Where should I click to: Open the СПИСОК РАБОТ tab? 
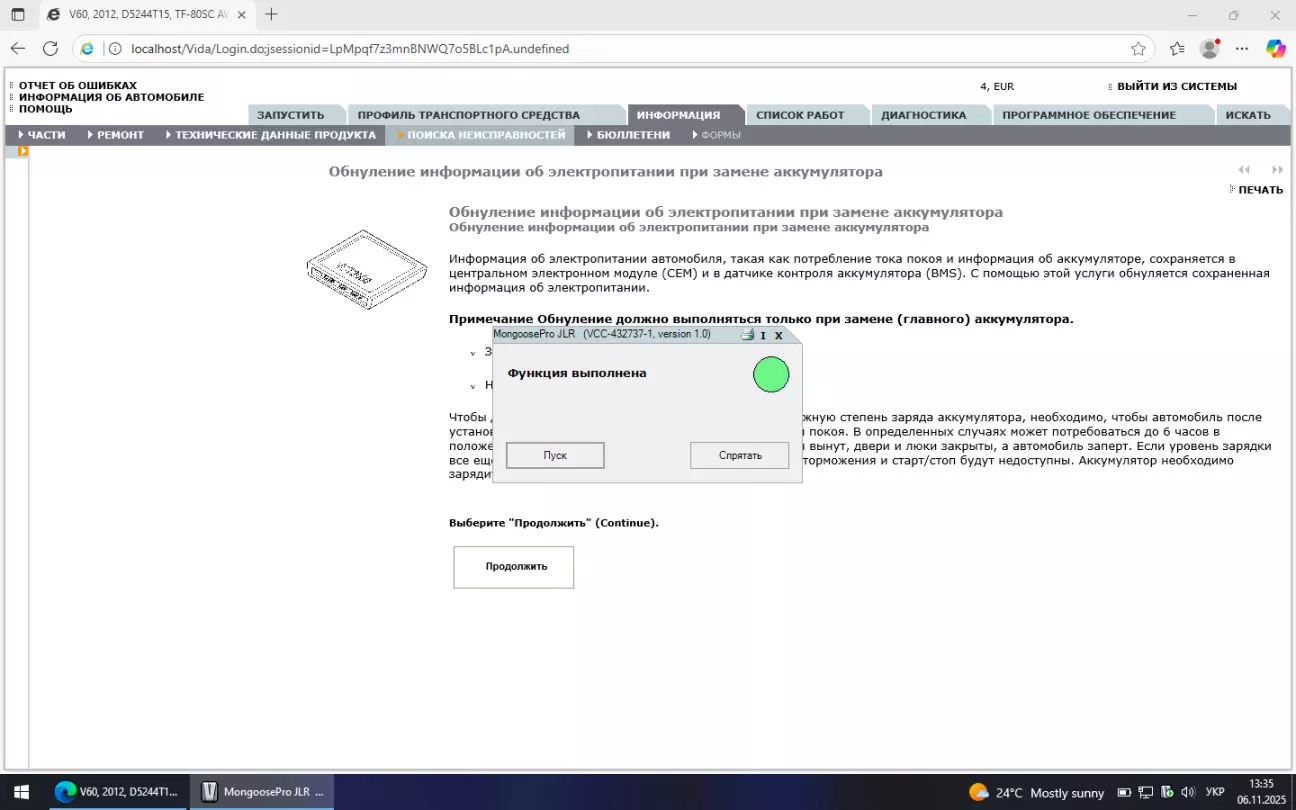click(x=799, y=115)
